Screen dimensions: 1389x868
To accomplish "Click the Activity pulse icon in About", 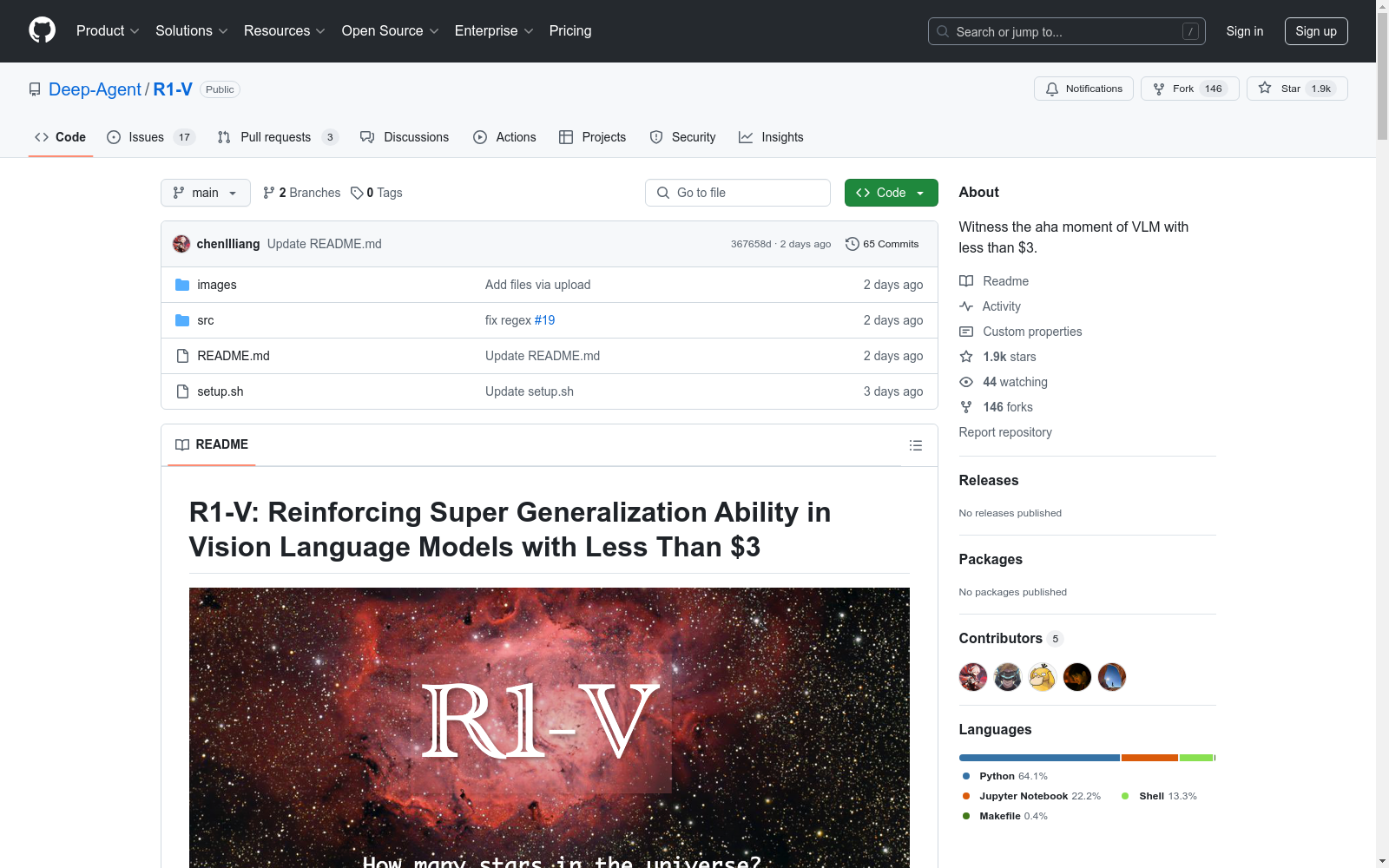I will [966, 306].
